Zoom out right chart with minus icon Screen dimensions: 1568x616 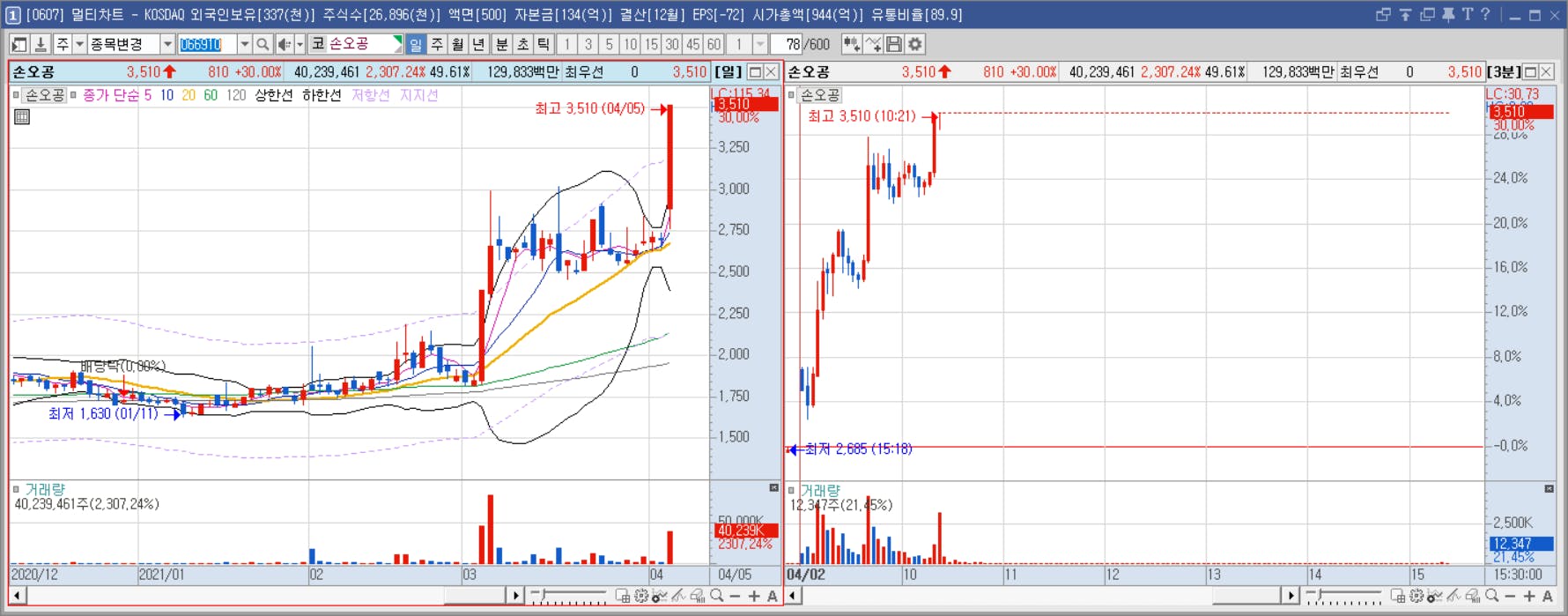1510,597
